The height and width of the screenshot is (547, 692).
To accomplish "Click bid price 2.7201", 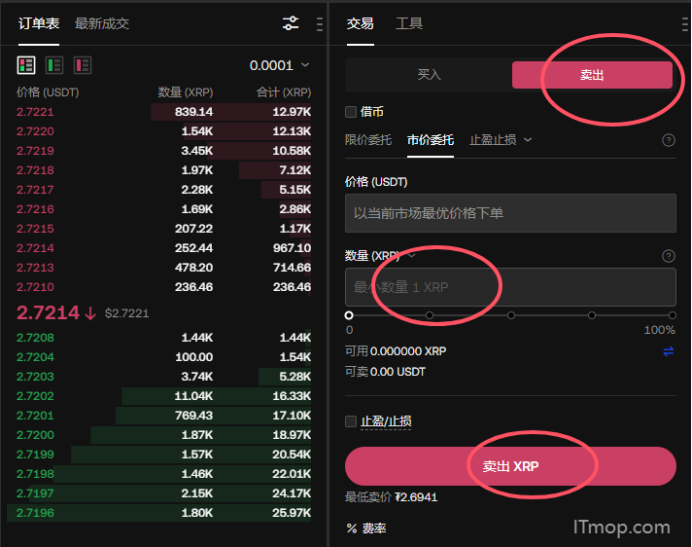I will click(35, 415).
